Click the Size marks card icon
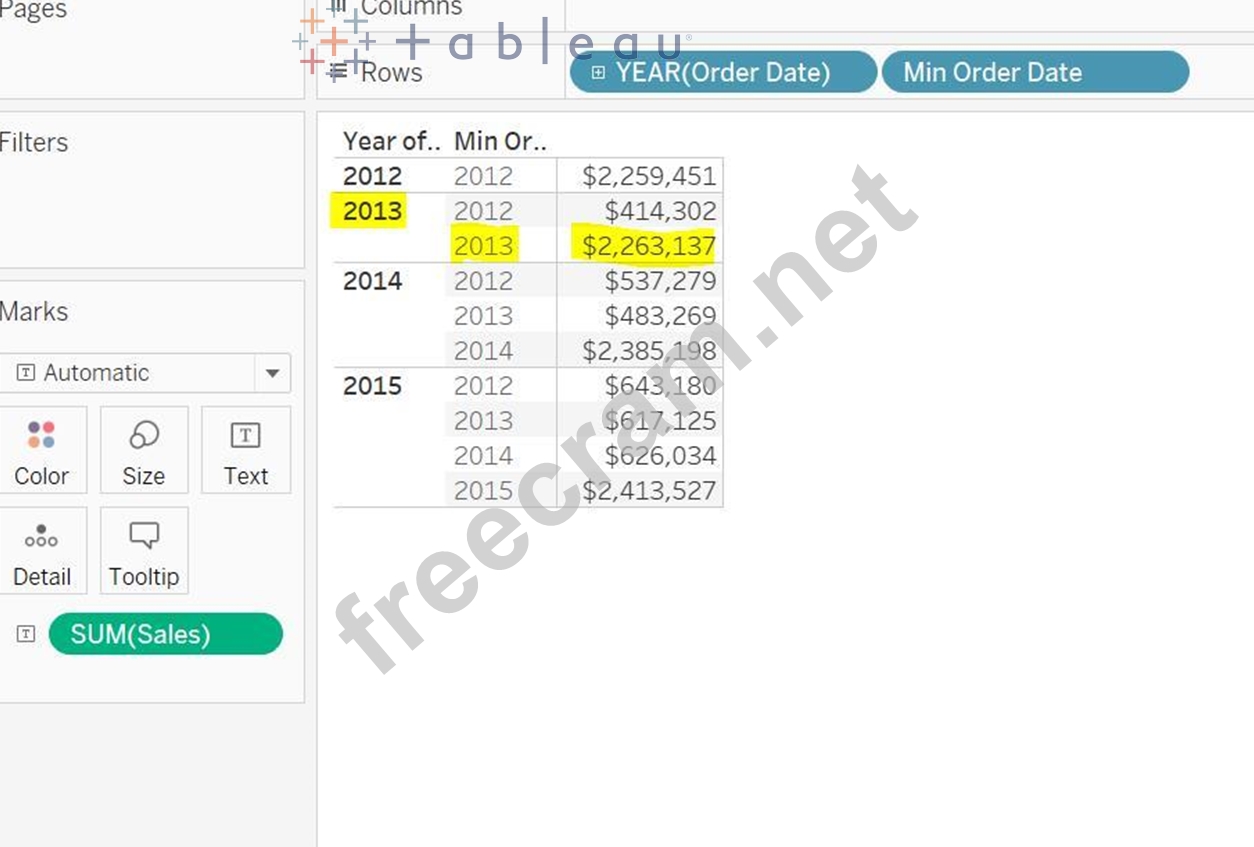 (x=144, y=435)
